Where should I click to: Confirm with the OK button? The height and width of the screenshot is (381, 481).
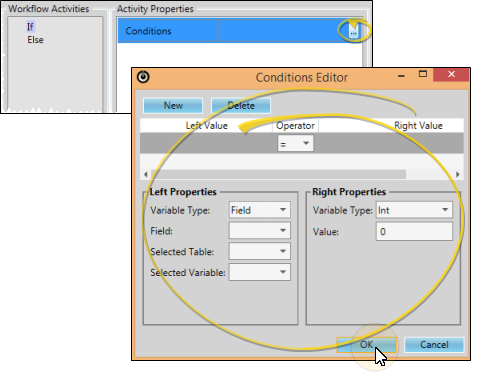tap(366, 345)
